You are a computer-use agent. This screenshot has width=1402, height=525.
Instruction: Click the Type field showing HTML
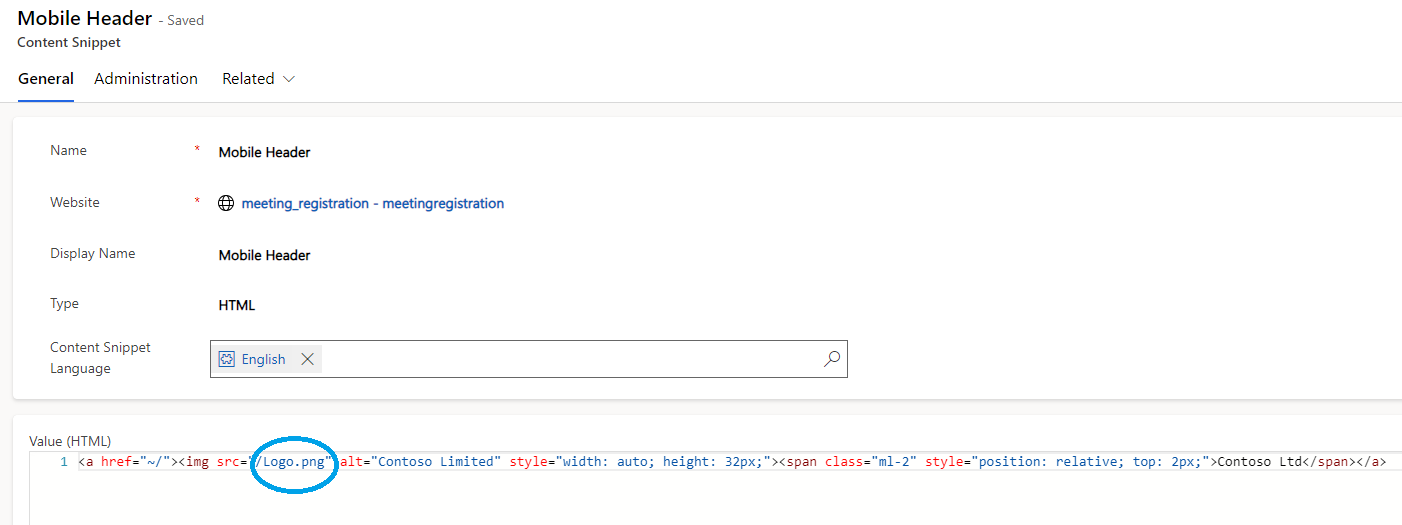237,305
